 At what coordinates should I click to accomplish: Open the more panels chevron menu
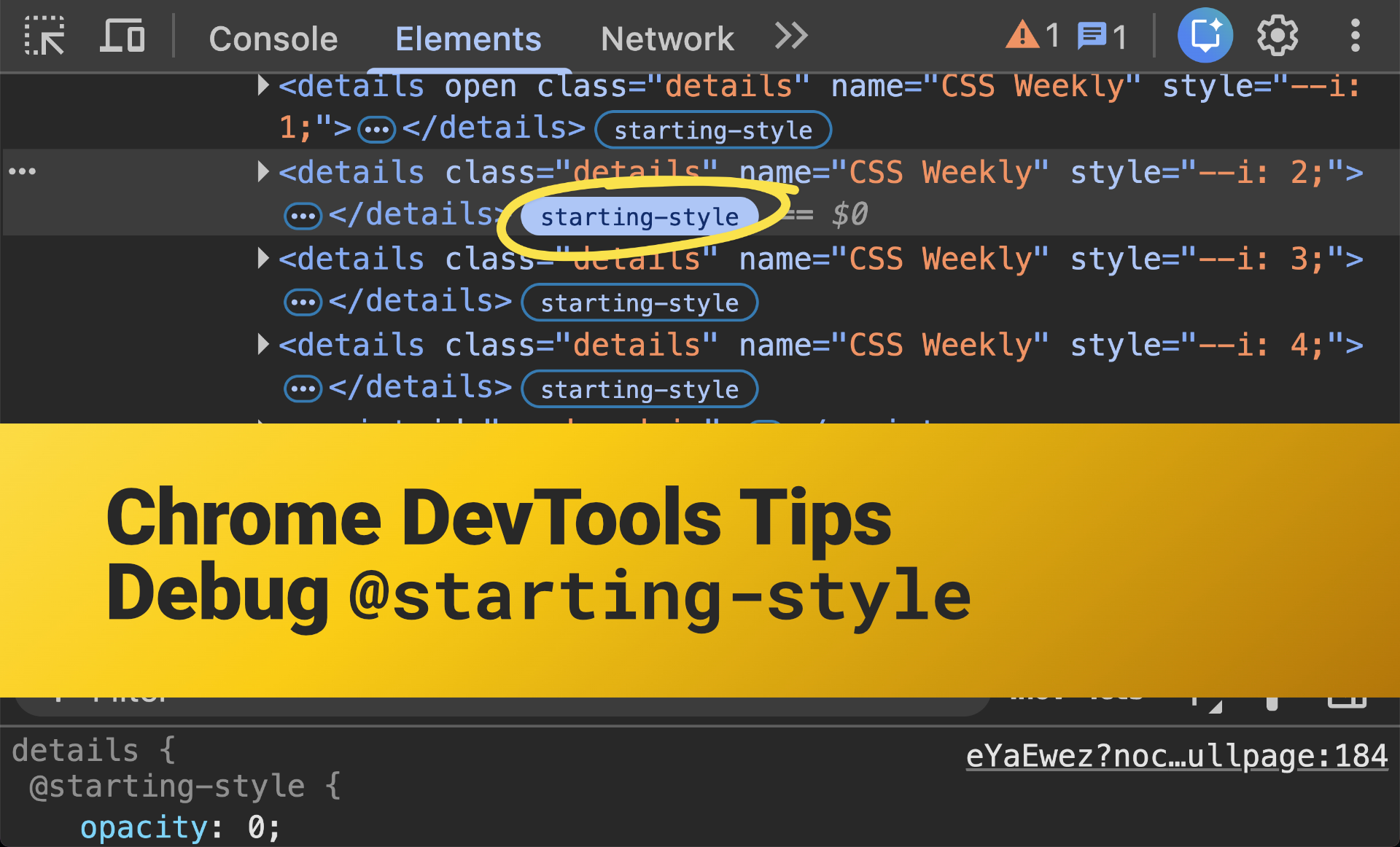tap(790, 36)
